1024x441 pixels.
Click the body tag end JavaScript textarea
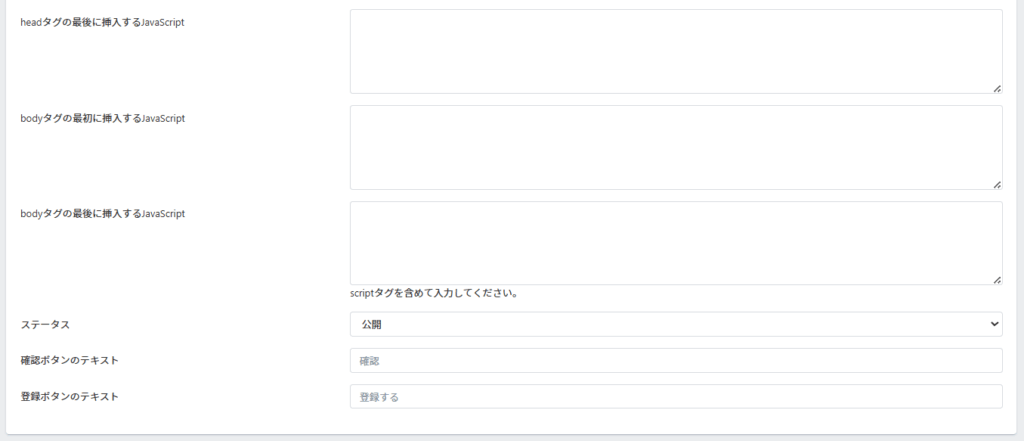click(675, 243)
